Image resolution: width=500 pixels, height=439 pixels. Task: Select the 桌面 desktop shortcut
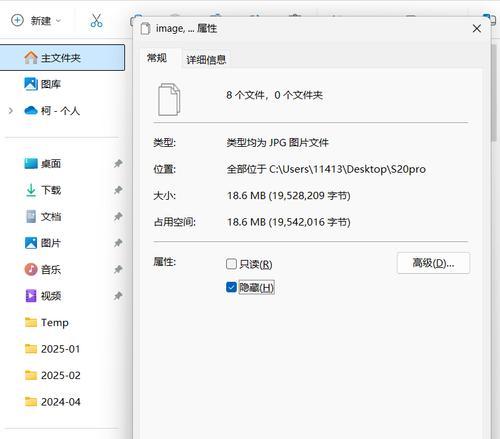42,163
